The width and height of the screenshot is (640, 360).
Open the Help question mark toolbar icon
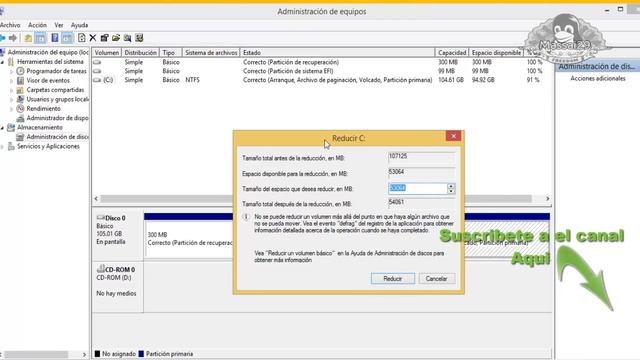55,38
